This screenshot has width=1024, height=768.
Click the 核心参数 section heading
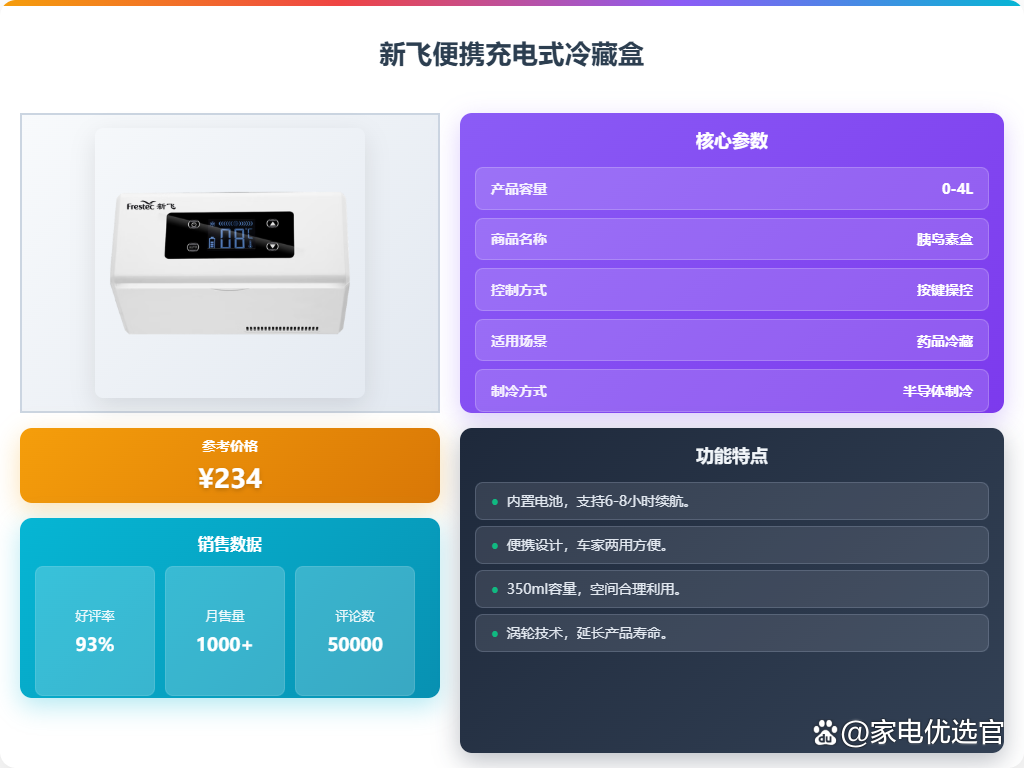pyautogui.click(x=731, y=141)
